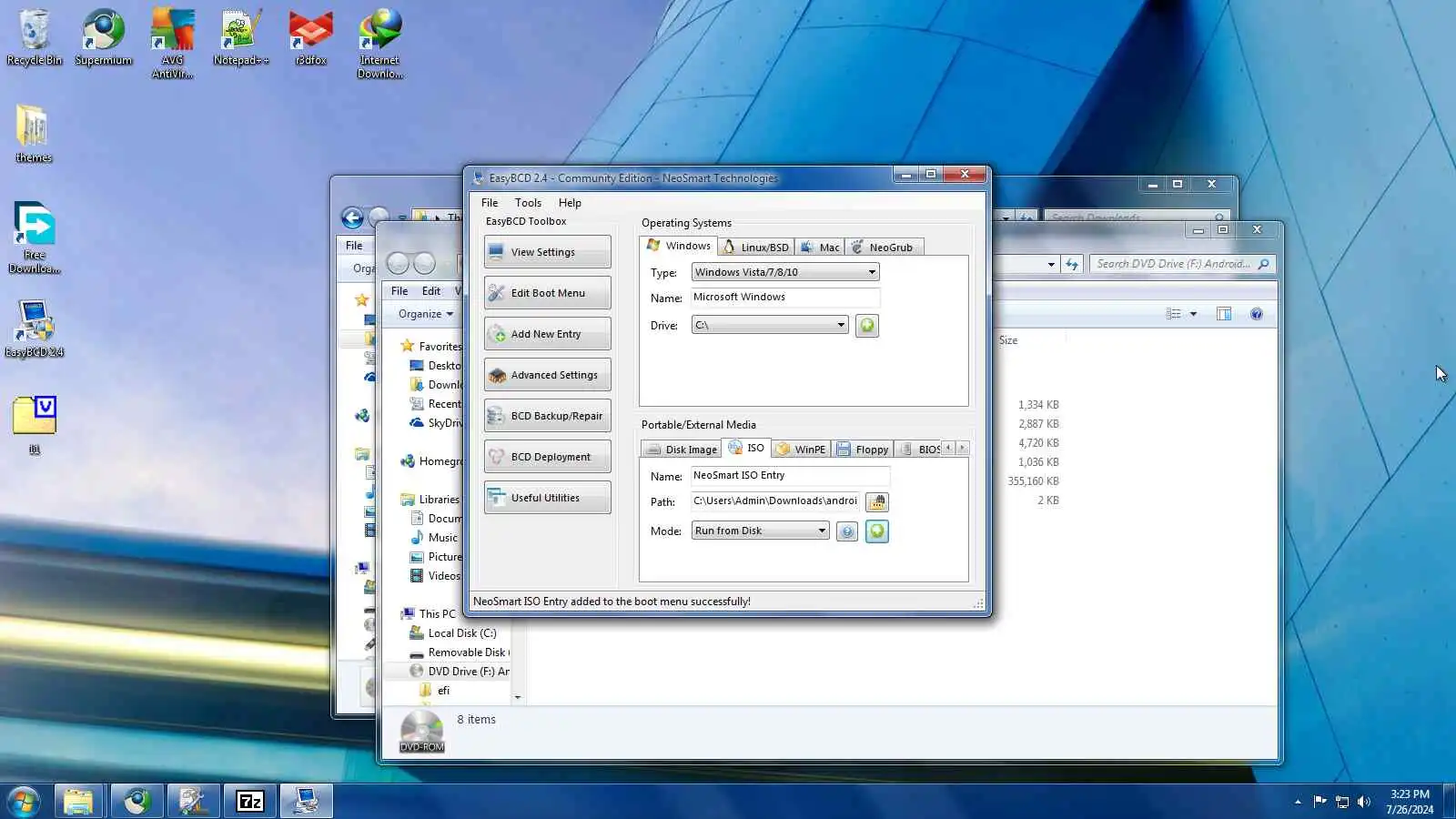Open the BCD Deployment section
1456x819 pixels.
click(x=547, y=457)
